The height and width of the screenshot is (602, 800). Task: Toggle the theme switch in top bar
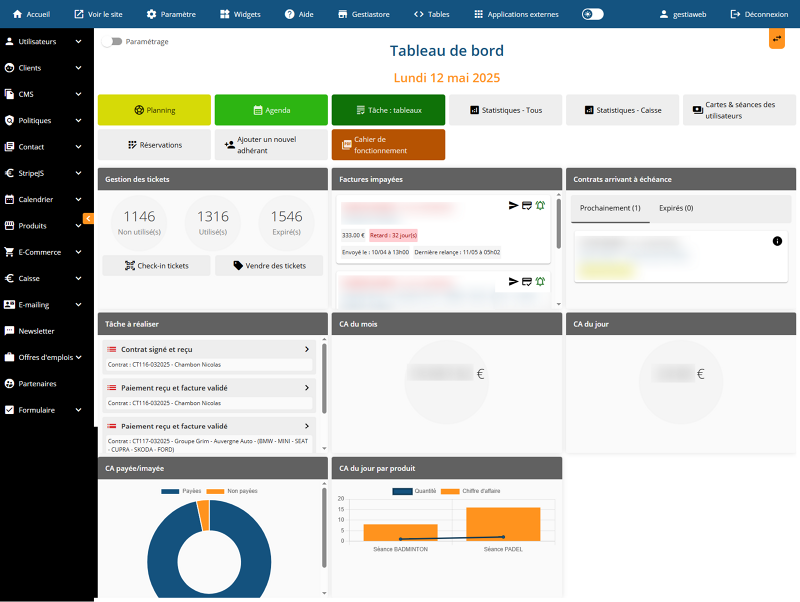tap(592, 14)
